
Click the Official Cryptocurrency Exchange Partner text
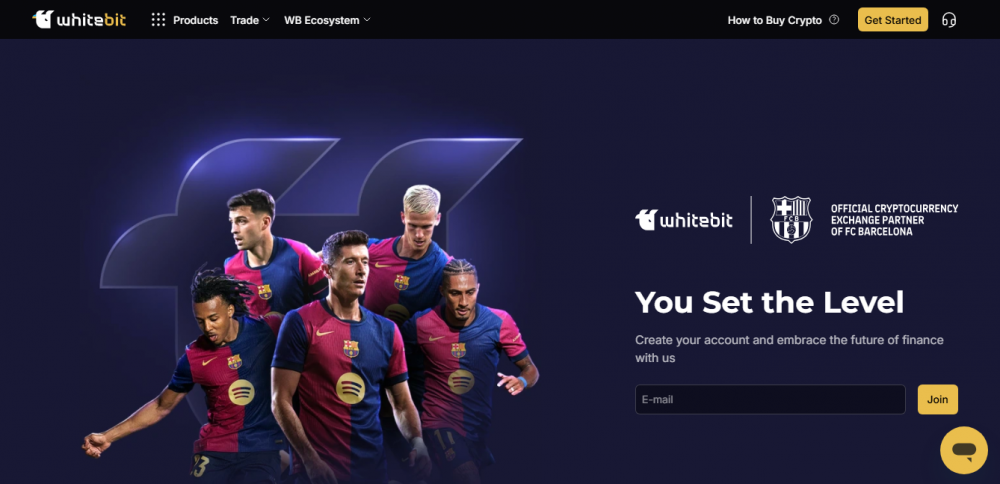tap(894, 220)
